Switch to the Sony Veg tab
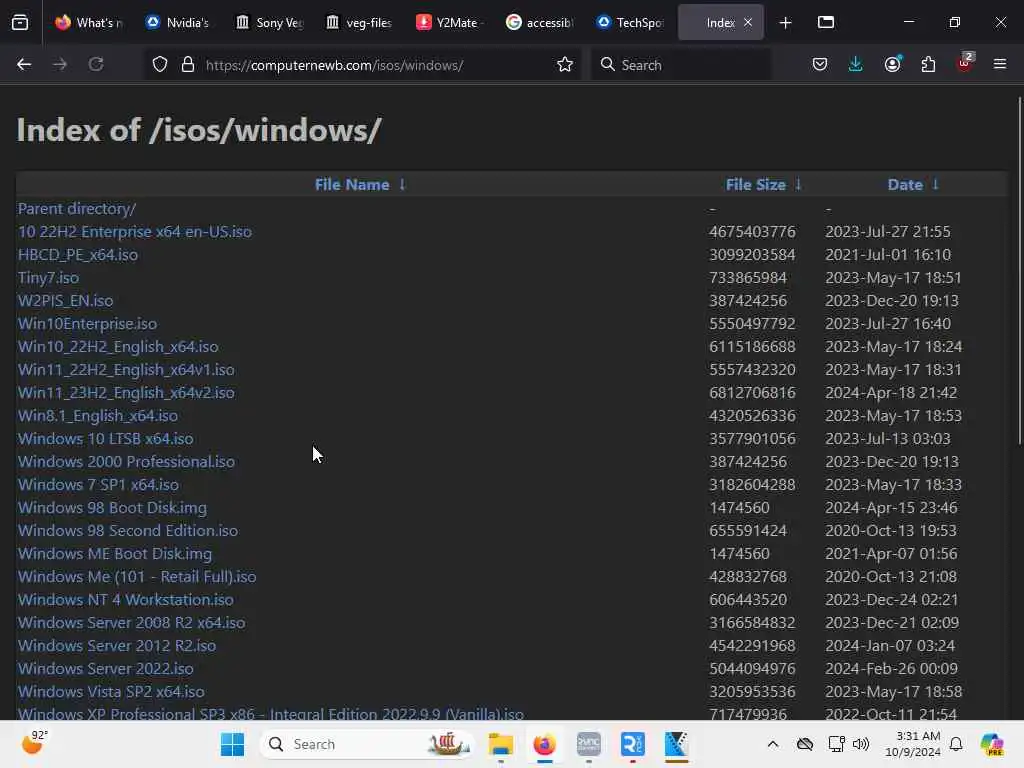The width and height of the screenshot is (1024, 768). pos(269,23)
